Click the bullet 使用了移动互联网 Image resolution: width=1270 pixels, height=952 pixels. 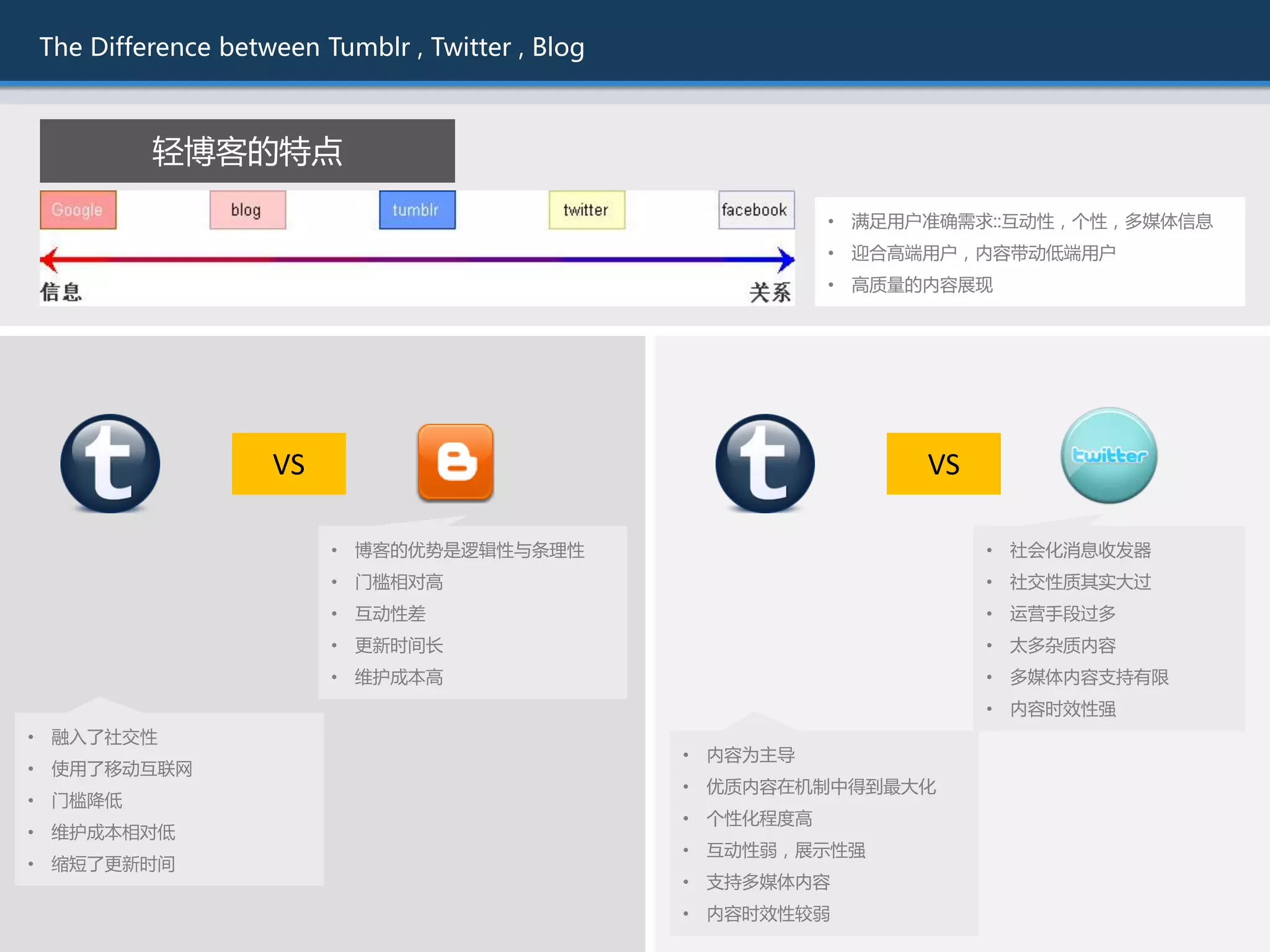[122, 769]
